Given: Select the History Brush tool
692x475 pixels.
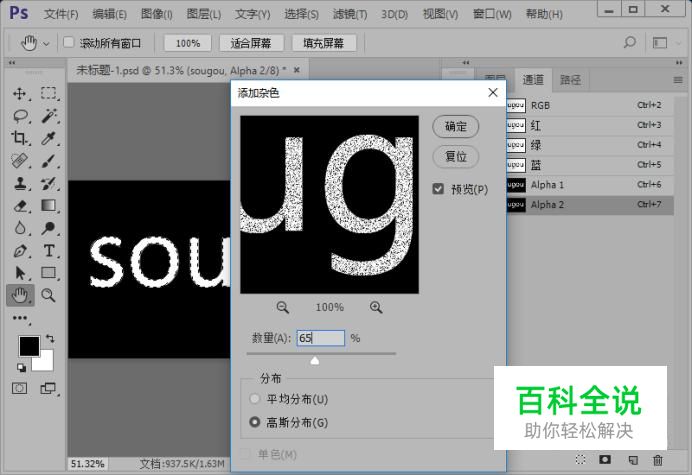Looking at the screenshot, I should tap(49, 183).
